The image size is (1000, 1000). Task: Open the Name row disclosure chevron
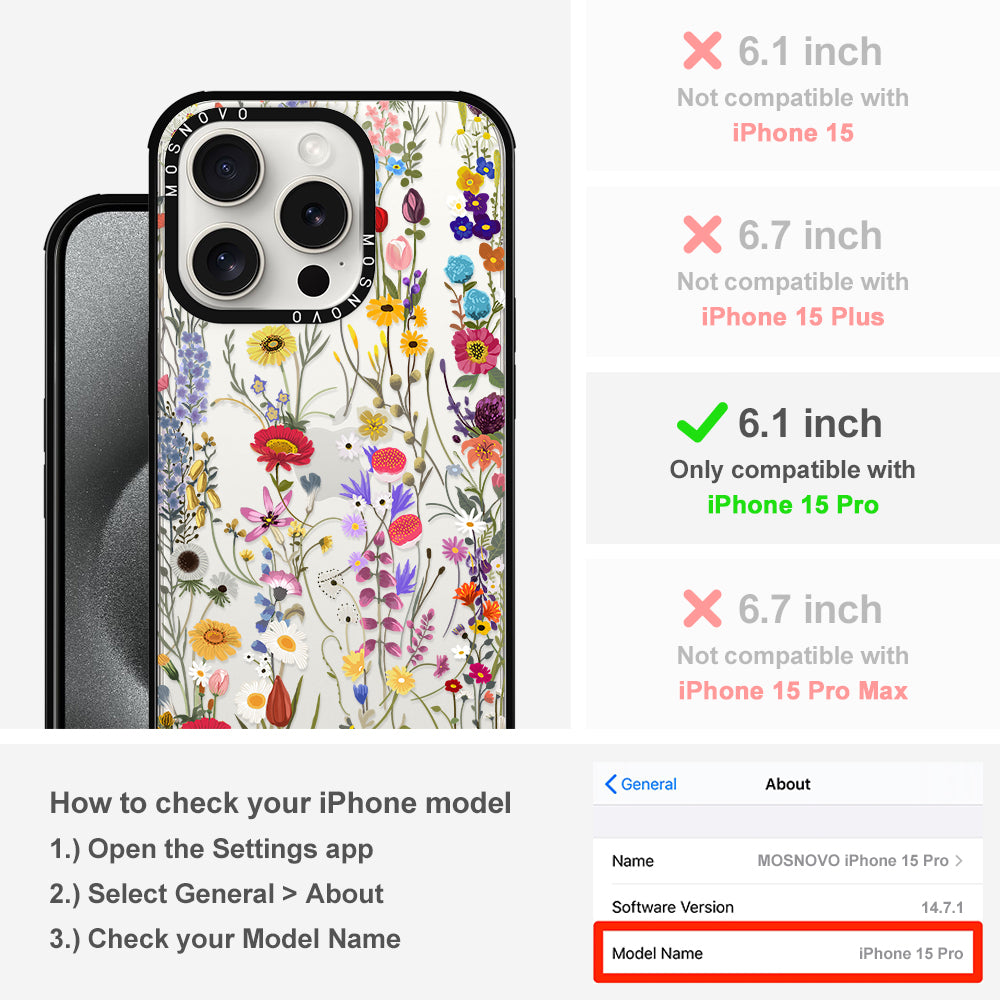(x=959, y=860)
